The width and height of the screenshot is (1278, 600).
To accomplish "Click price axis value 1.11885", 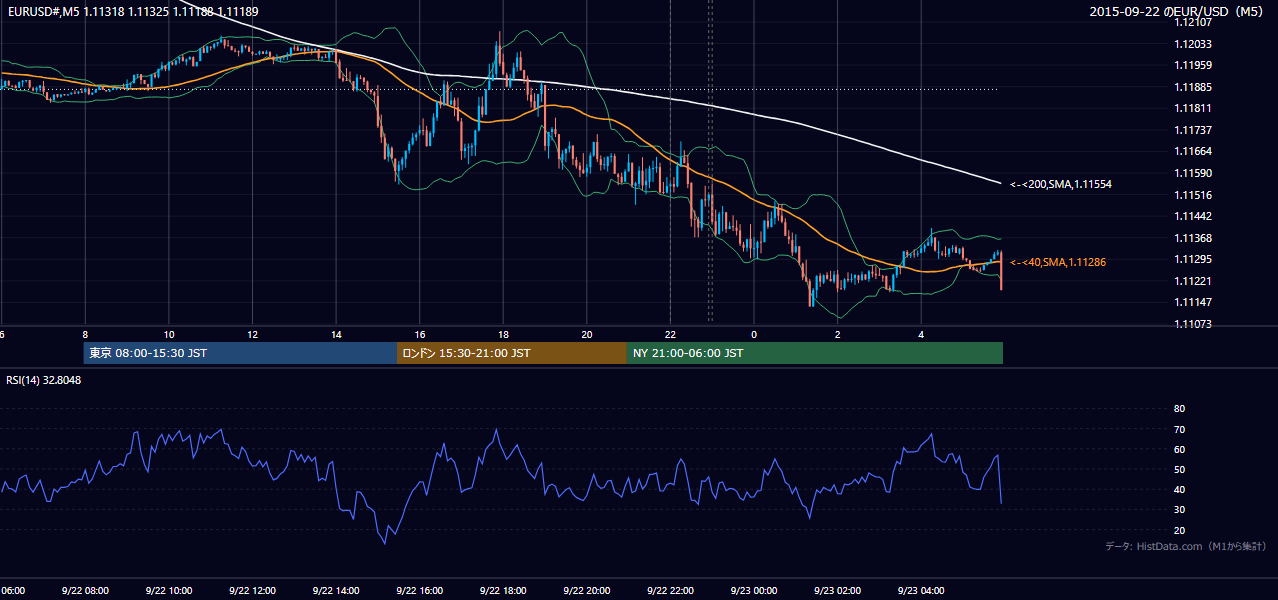I will point(1193,87).
